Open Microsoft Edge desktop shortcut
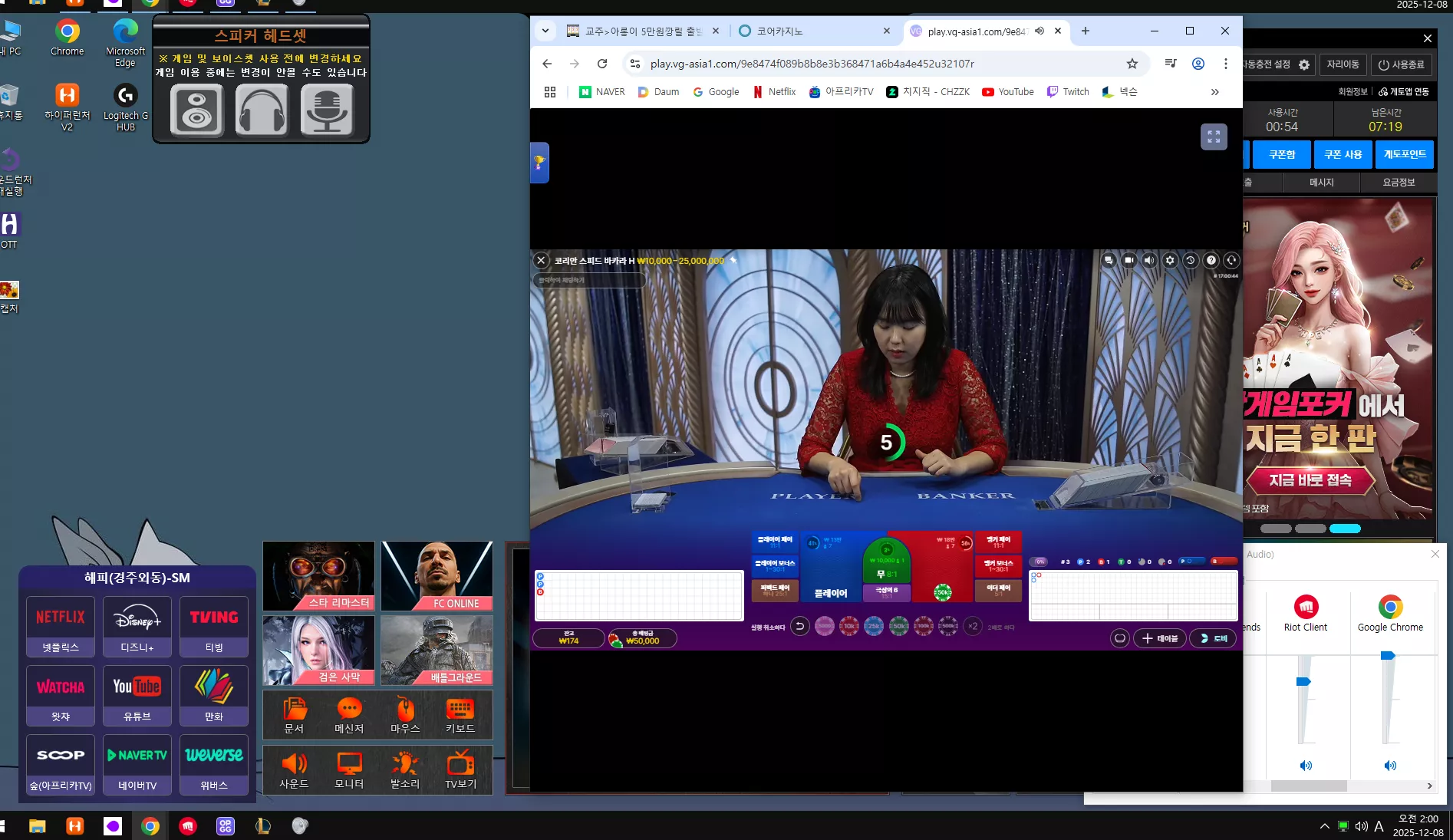 pos(125,43)
